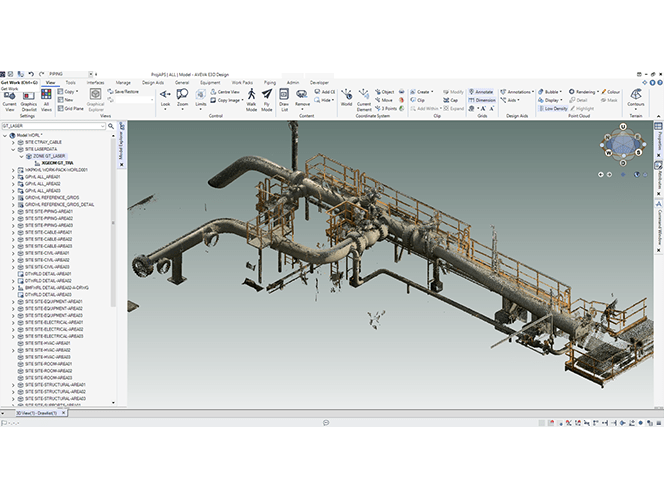This screenshot has width=664, height=498.
Task: Toggle Low Density point cloud
Action: click(x=553, y=108)
